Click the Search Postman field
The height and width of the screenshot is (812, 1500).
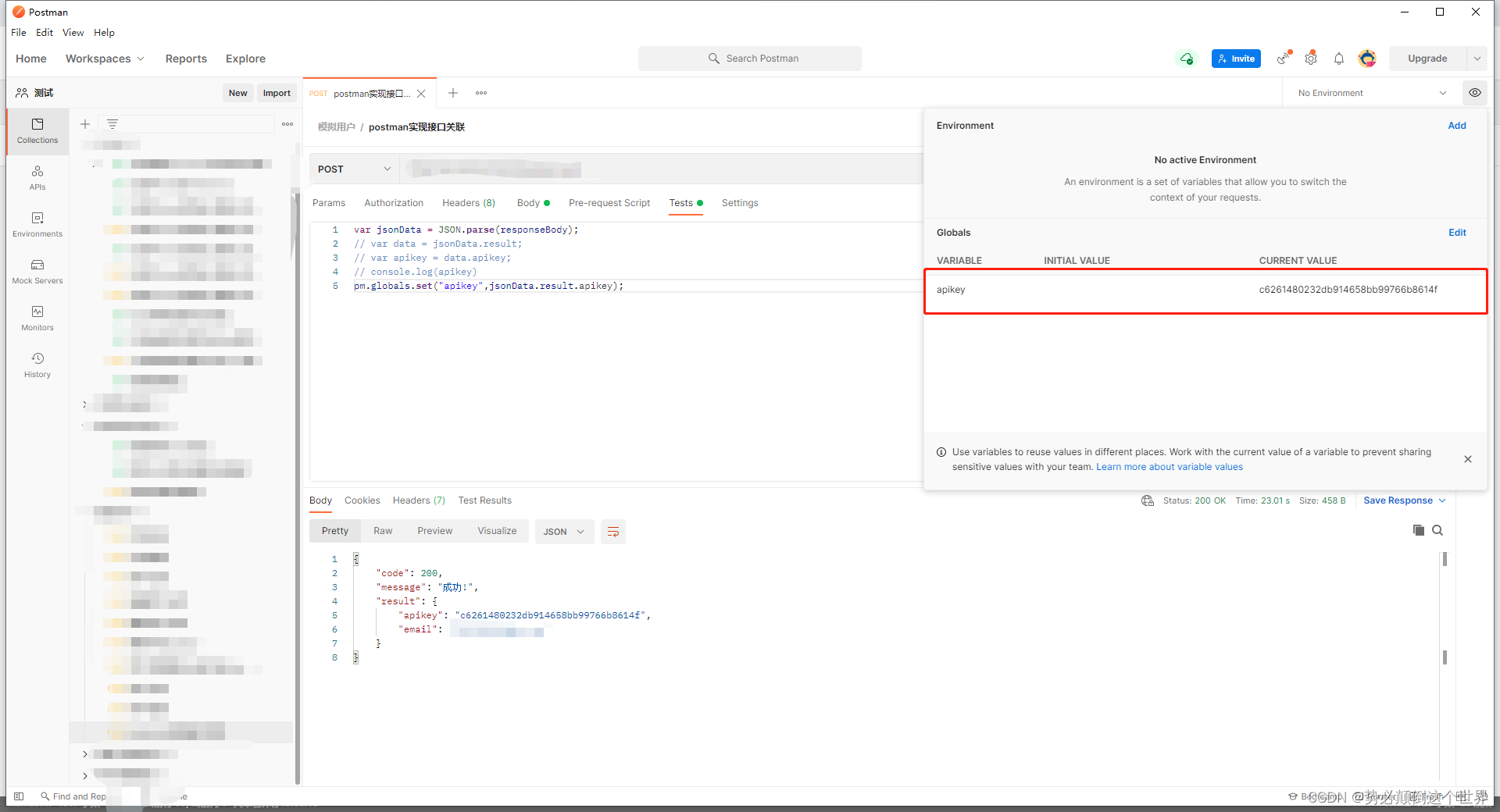coord(750,59)
